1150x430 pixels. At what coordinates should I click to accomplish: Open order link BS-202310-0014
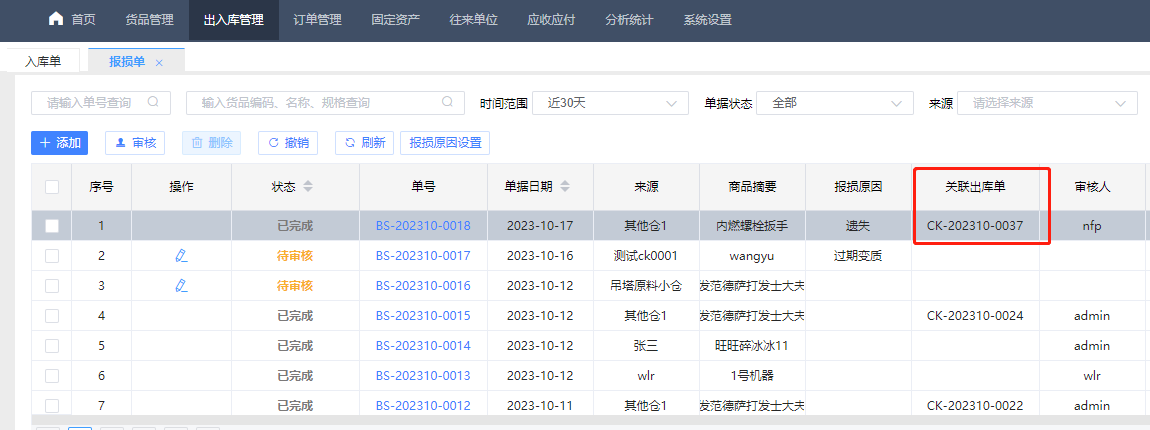tap(423, 346)
